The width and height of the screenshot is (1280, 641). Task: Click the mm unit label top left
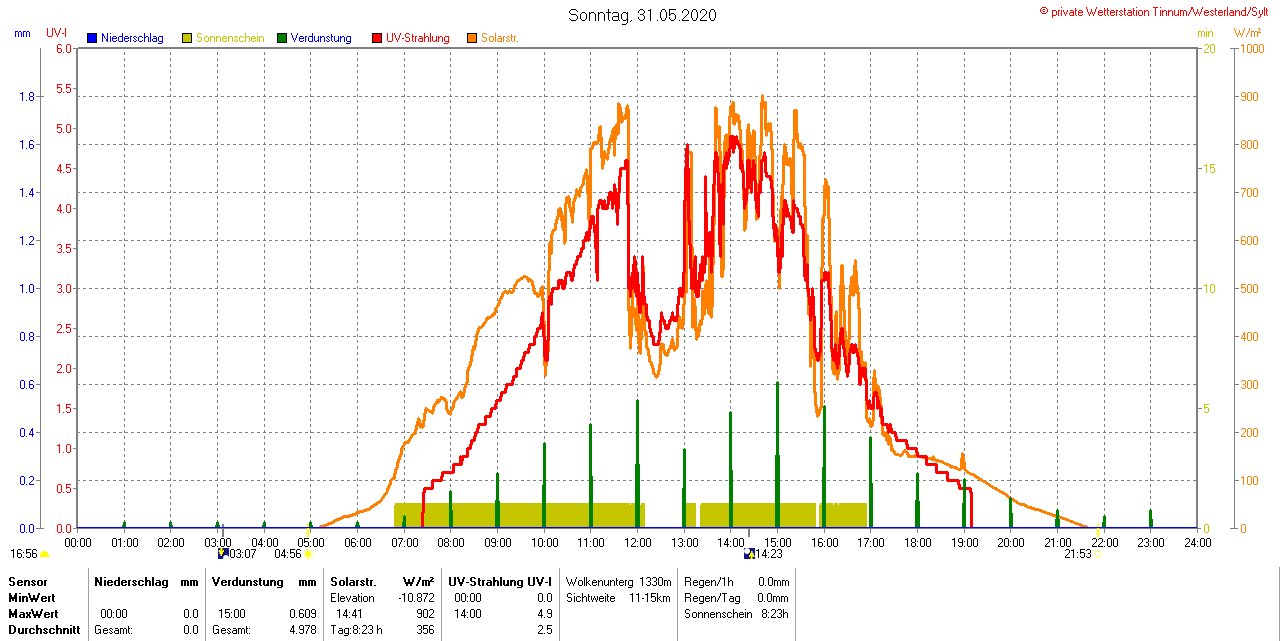point(22,33)
